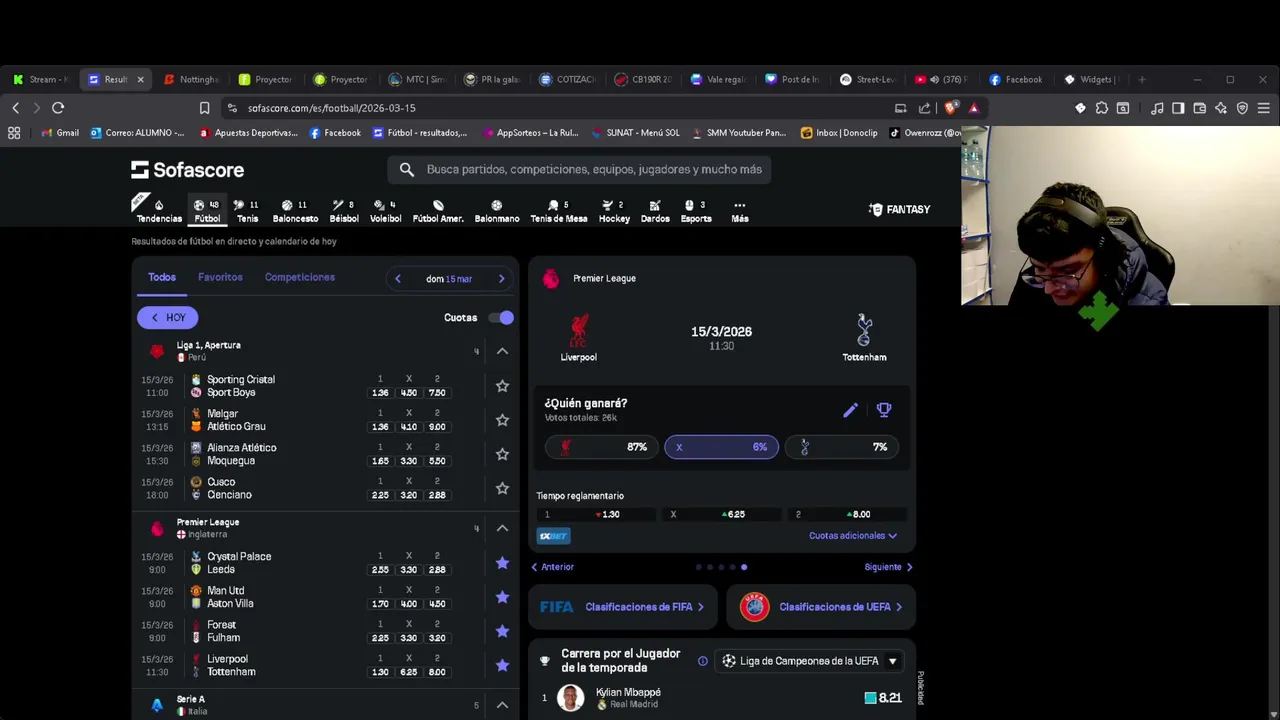Select the Tenis sport icon
1280x720 pixels.
(x=247, y=211)
